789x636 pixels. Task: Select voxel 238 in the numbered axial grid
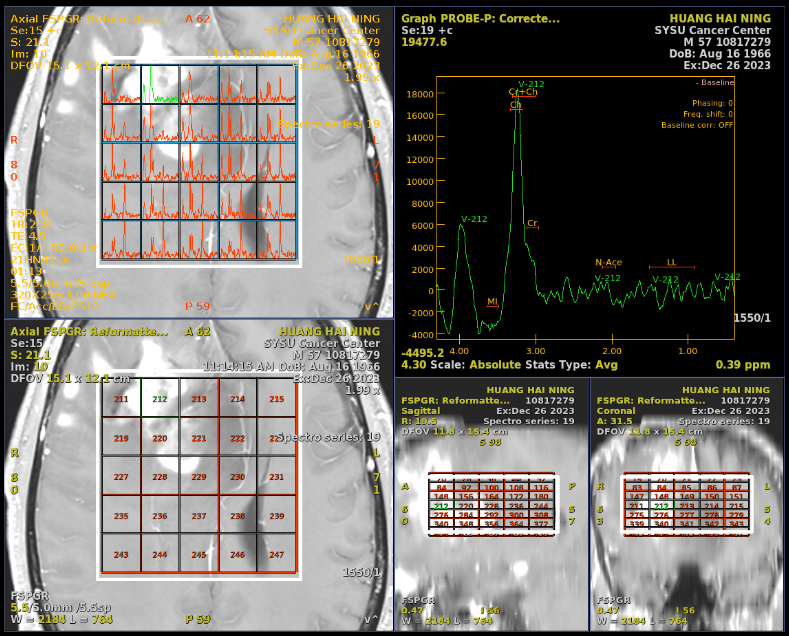[238, 515]
